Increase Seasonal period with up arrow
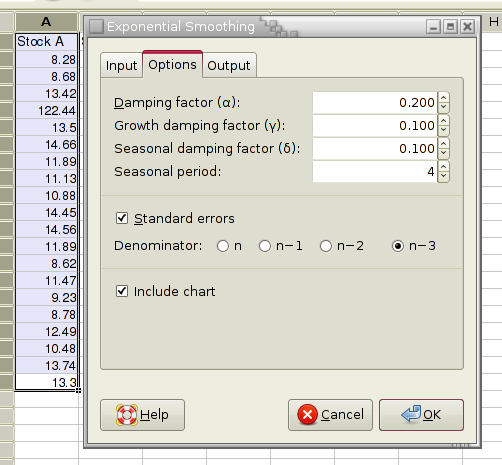 (443, 167)
